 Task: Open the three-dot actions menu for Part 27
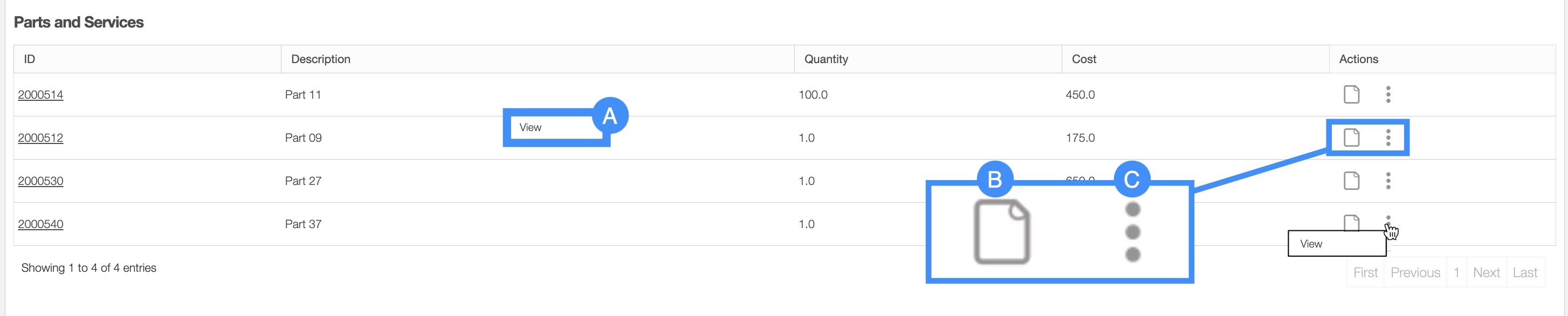coord(1388,180)
